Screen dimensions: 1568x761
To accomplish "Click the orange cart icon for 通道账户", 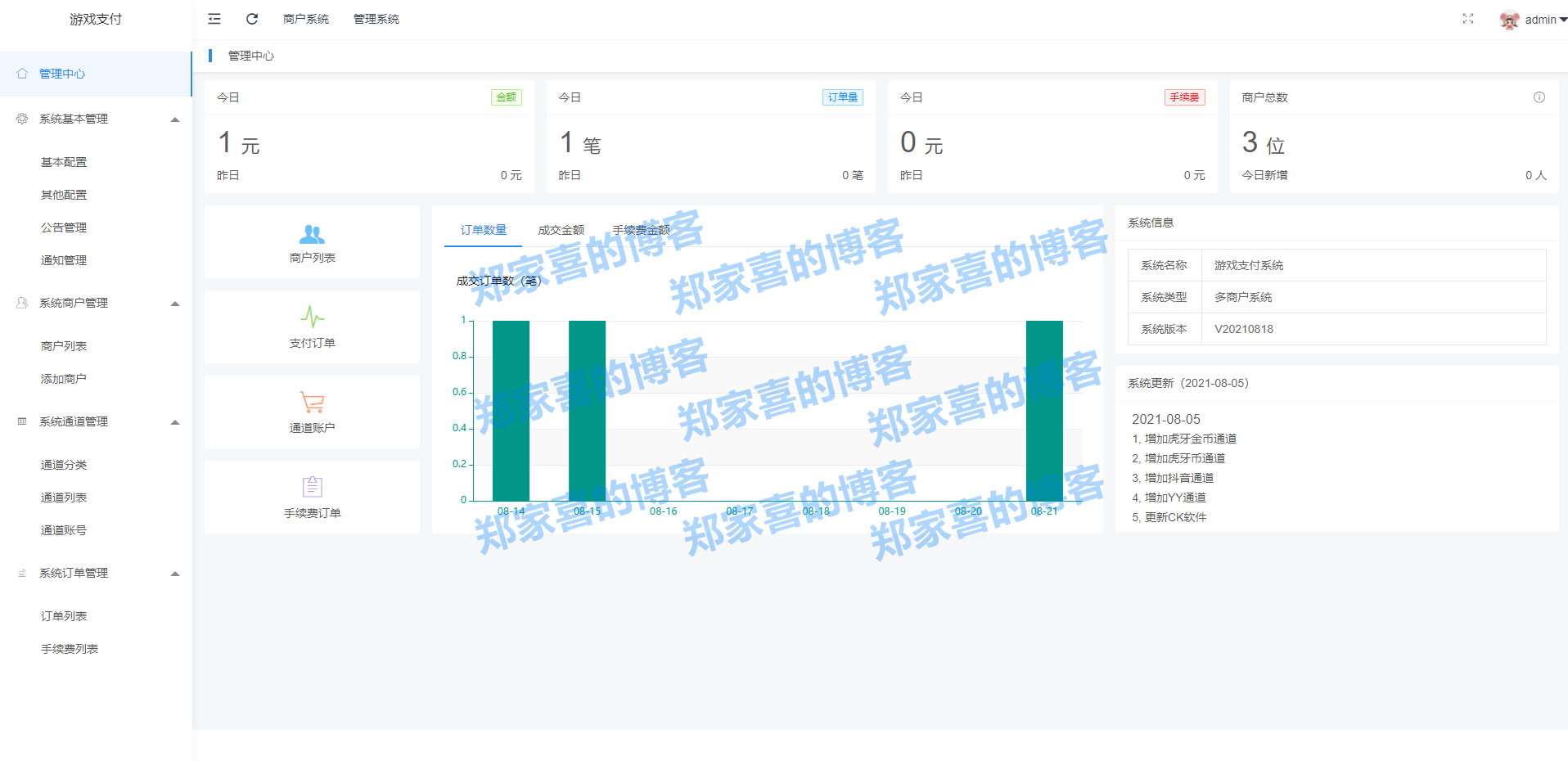I will click(x=312, y=402).
